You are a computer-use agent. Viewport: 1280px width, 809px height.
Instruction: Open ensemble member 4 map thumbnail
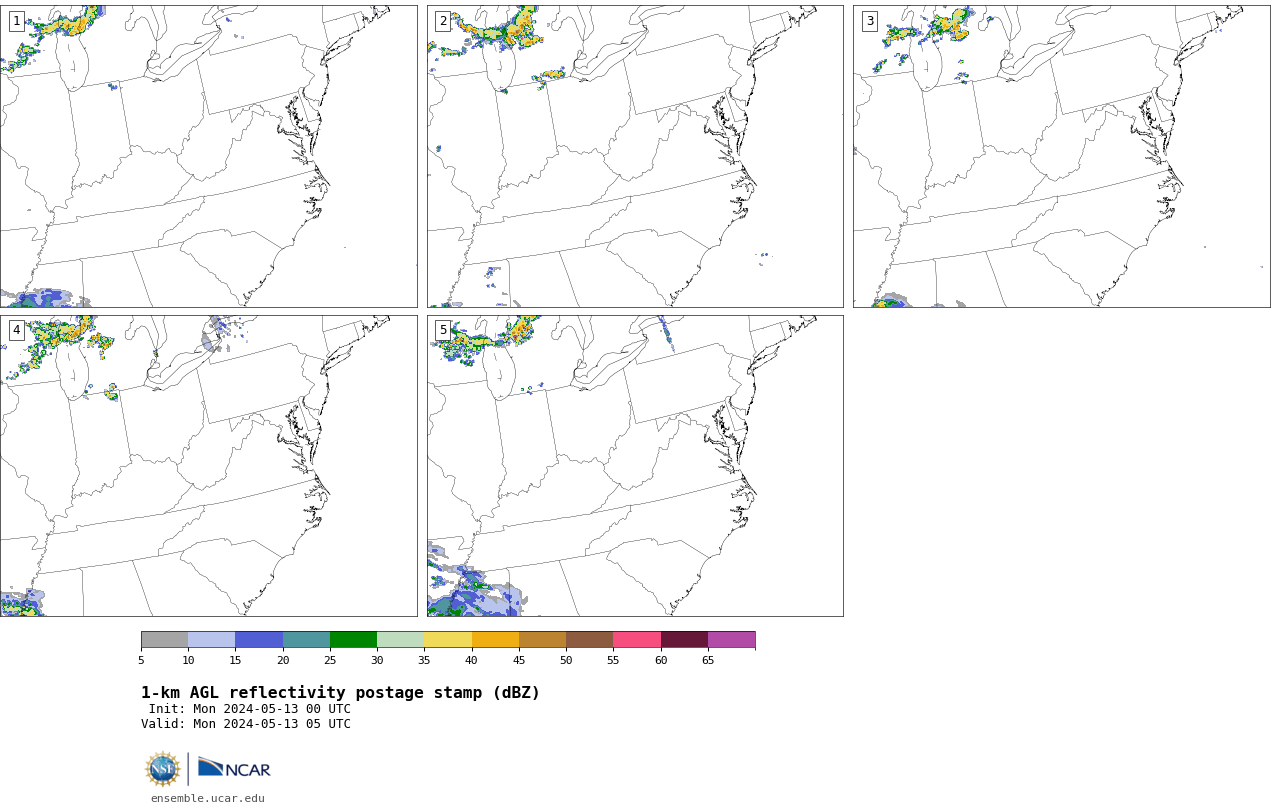[x=208, y=466]
